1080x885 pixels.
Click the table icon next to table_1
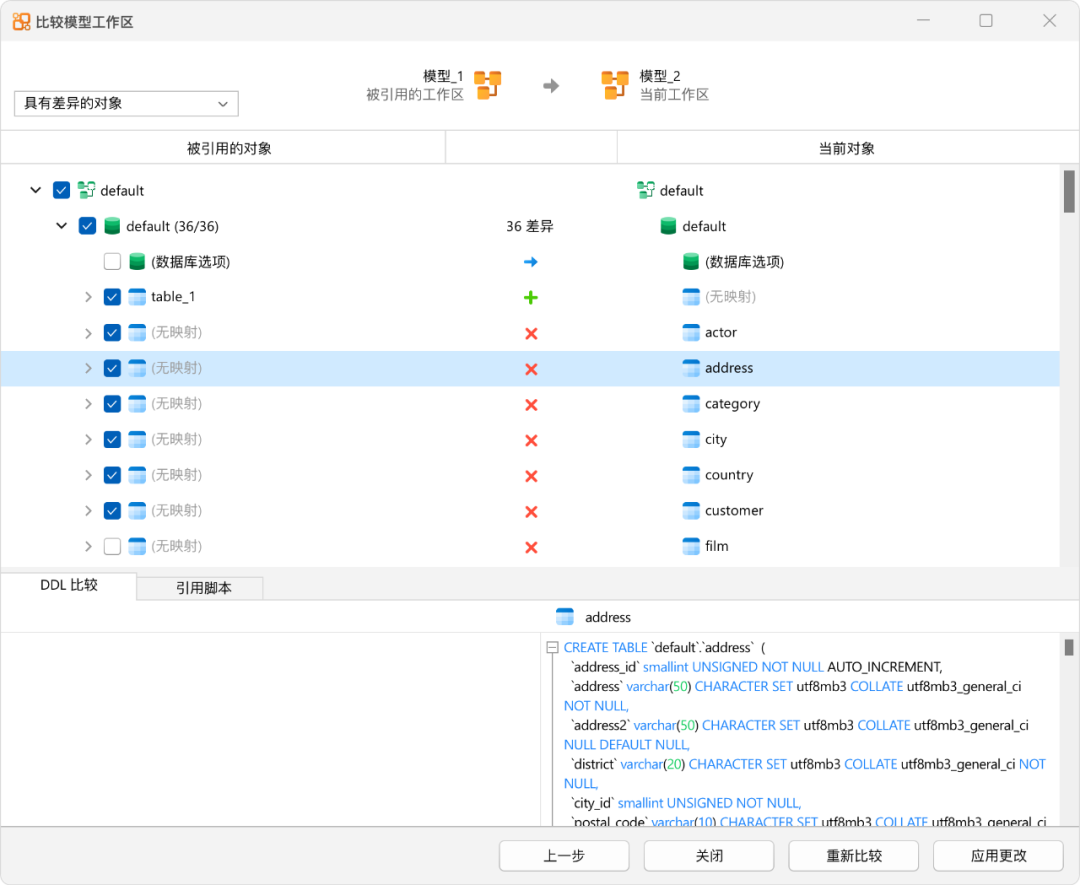click(137, 297)
